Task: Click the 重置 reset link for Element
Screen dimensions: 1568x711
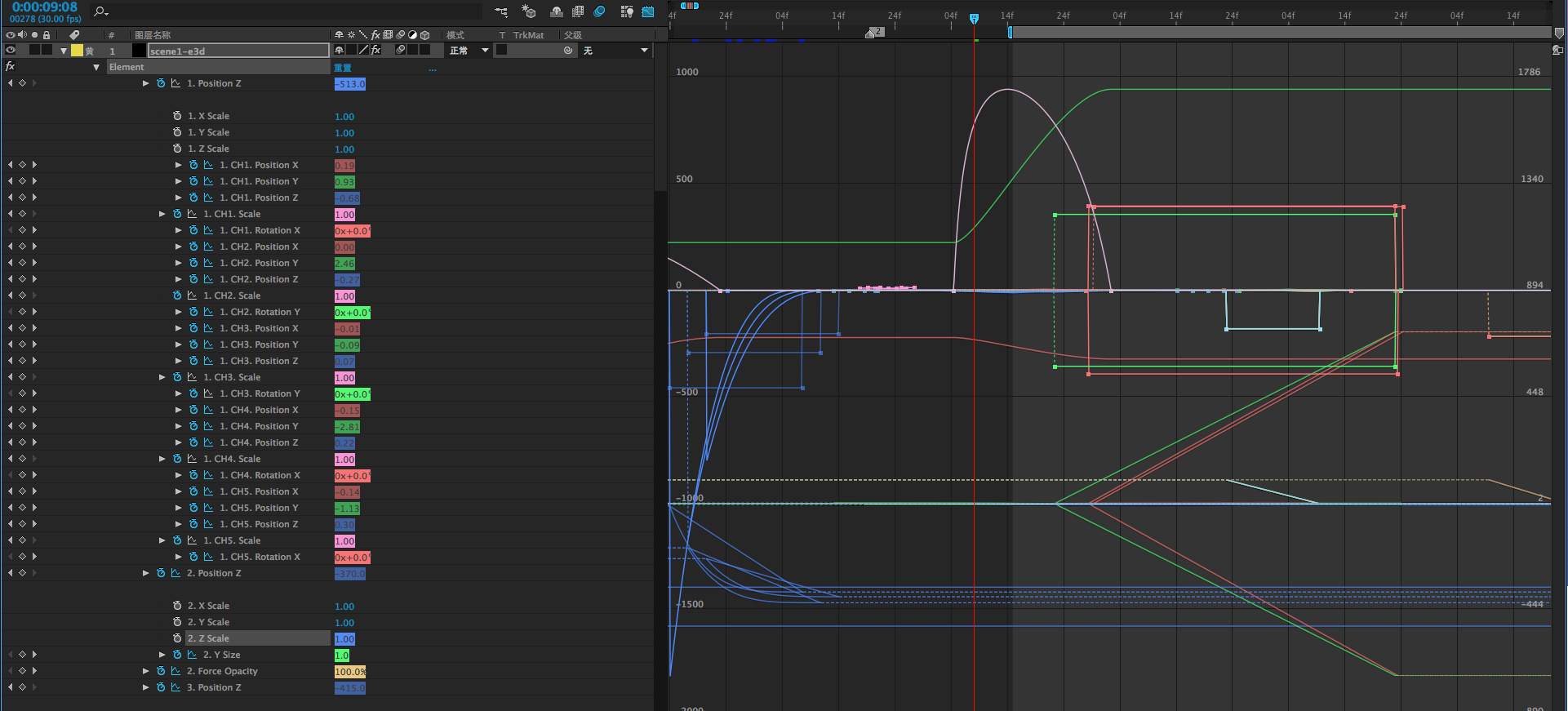Action: click(x=343, y=68)
